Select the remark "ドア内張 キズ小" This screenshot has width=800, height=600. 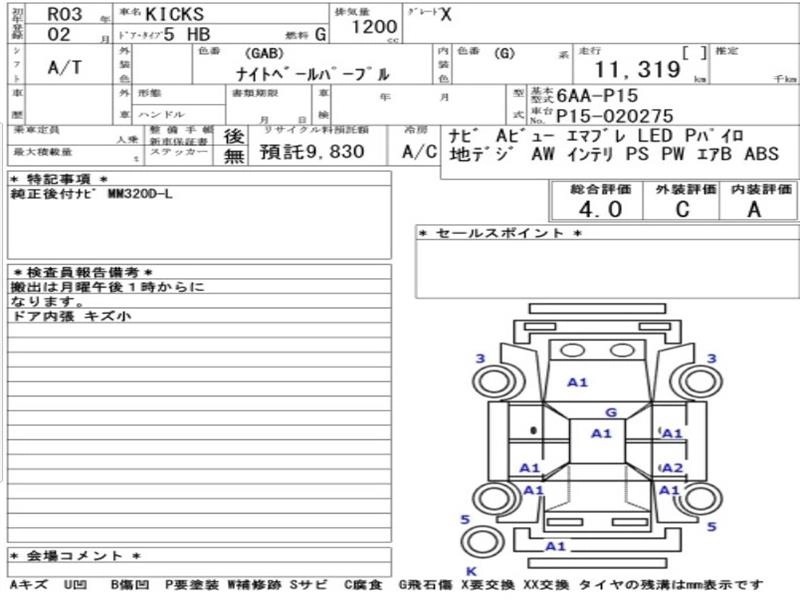point(71,316)
